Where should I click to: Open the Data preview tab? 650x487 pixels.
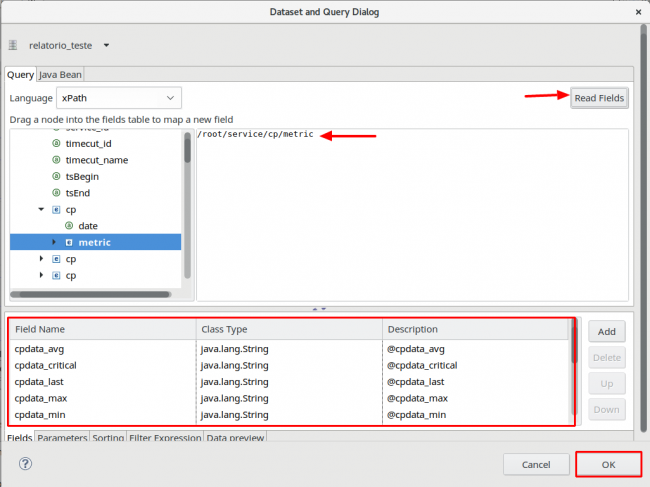click(x=235, y=438)
